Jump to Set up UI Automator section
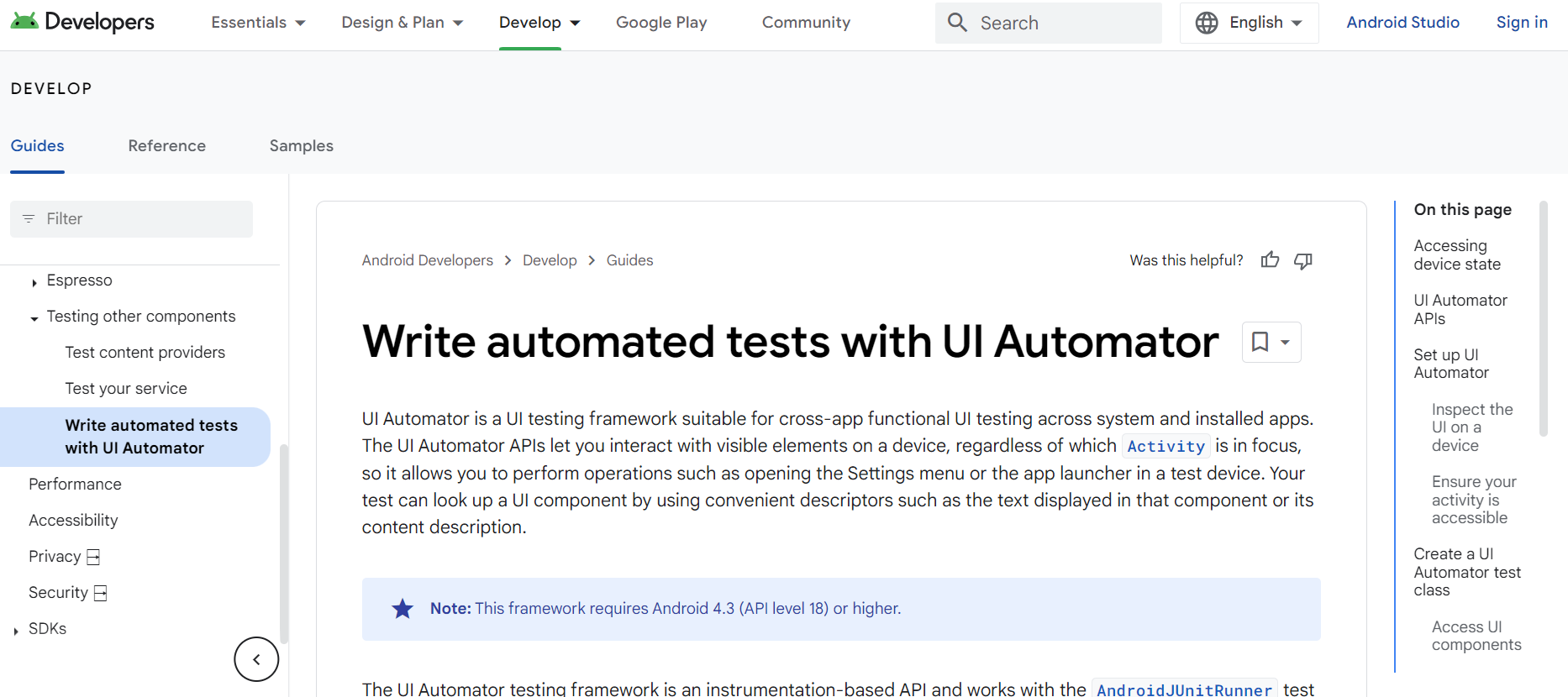This screenshot has width=1568, height=697. coord(1451,364)
